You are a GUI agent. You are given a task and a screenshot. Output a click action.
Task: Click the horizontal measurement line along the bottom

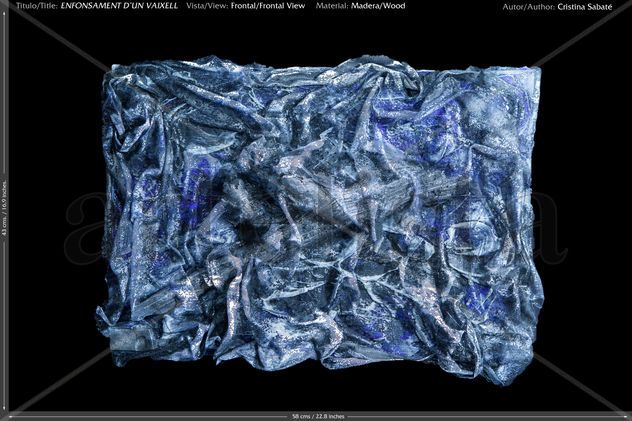tap(318, 416)
